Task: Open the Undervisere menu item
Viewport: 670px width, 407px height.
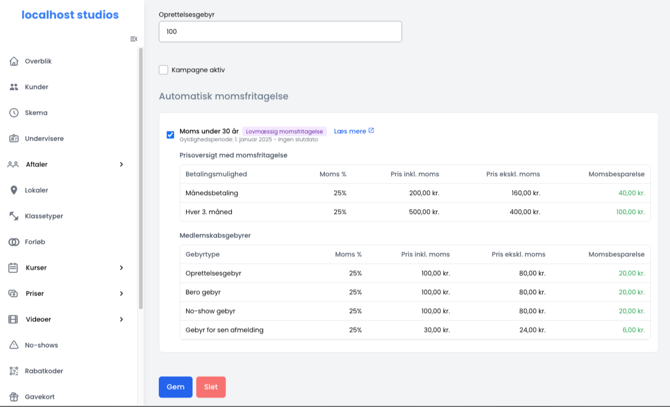Action: tap(44, 139)
